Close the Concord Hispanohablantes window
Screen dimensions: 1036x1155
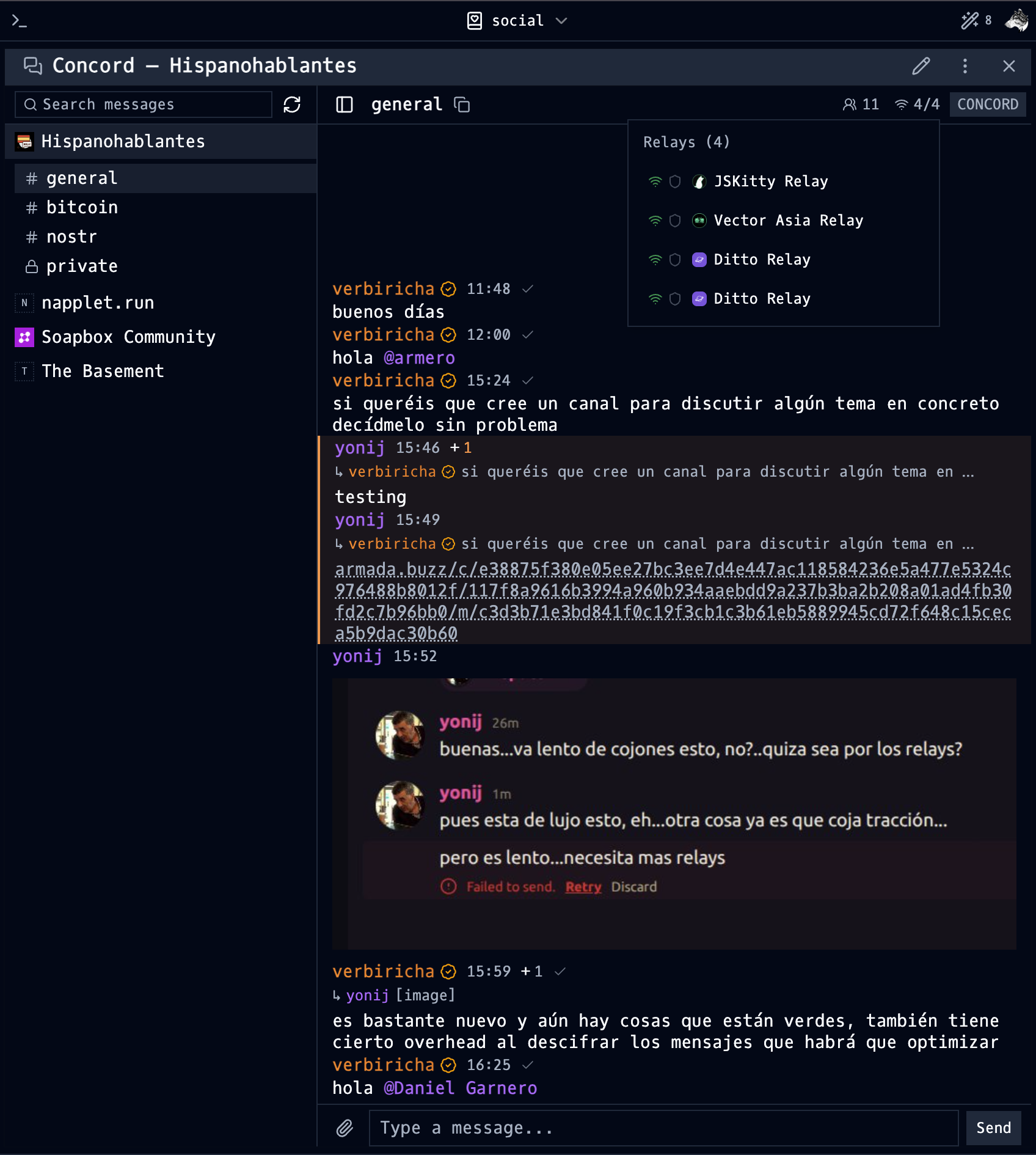pos(1009,66)
